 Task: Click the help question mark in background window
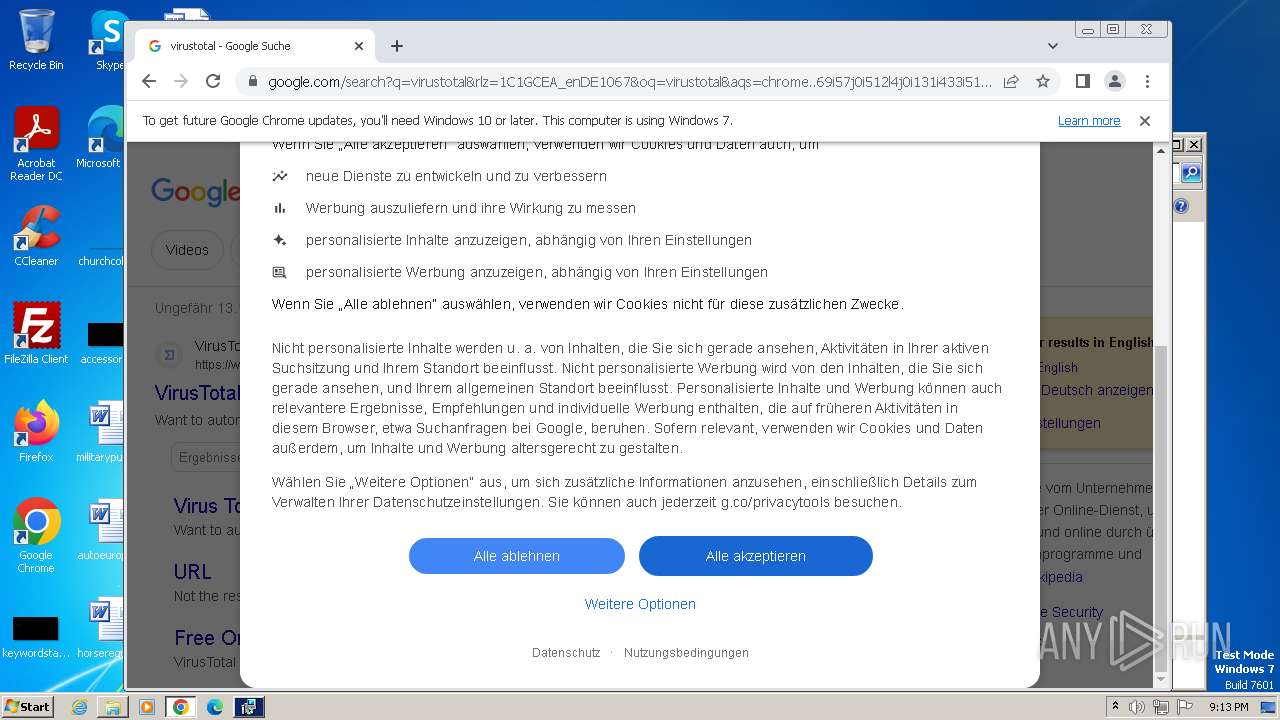tap(1181, 206)
